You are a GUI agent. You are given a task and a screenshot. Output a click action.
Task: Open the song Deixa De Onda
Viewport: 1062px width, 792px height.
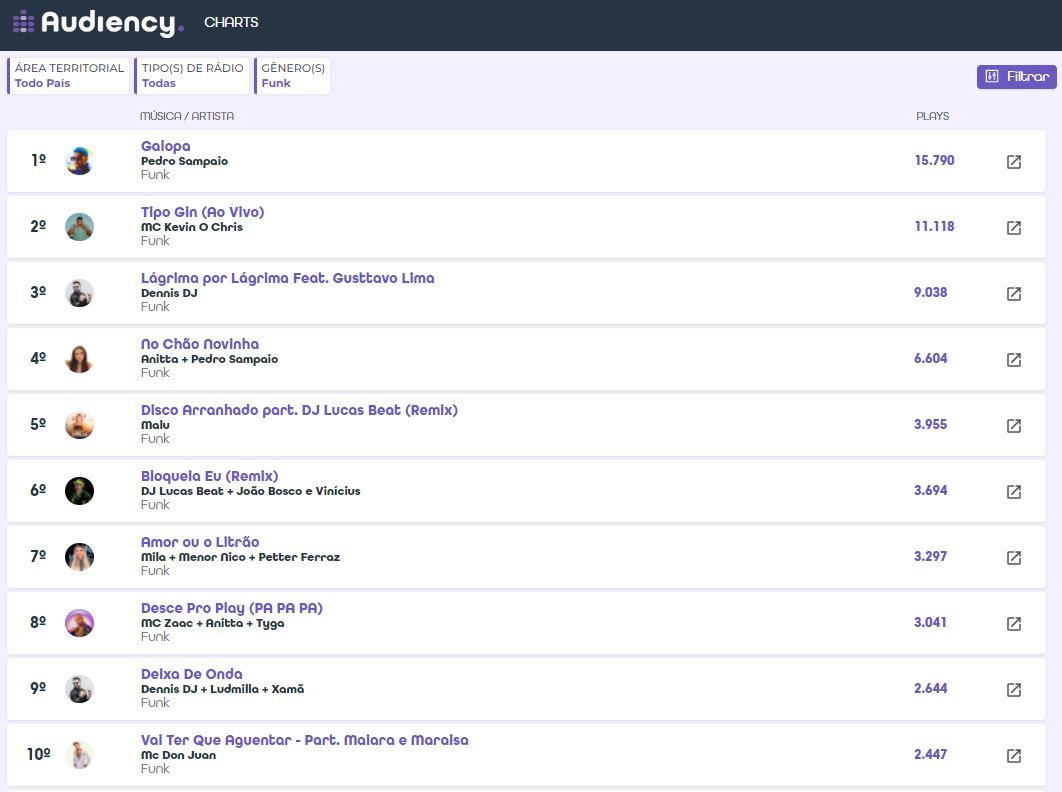click(192, 674)
